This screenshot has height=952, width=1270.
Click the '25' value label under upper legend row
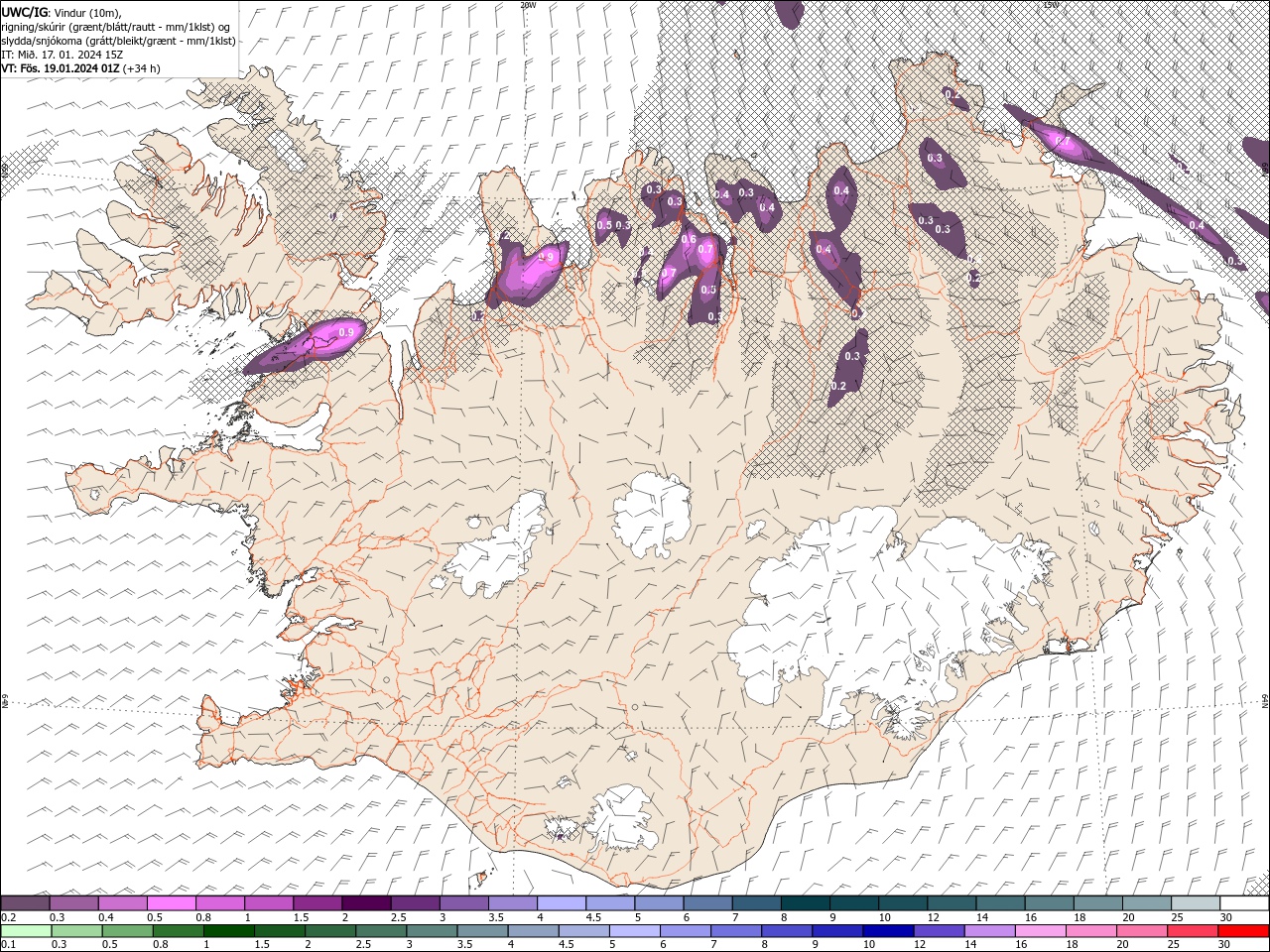[1176, 917]
